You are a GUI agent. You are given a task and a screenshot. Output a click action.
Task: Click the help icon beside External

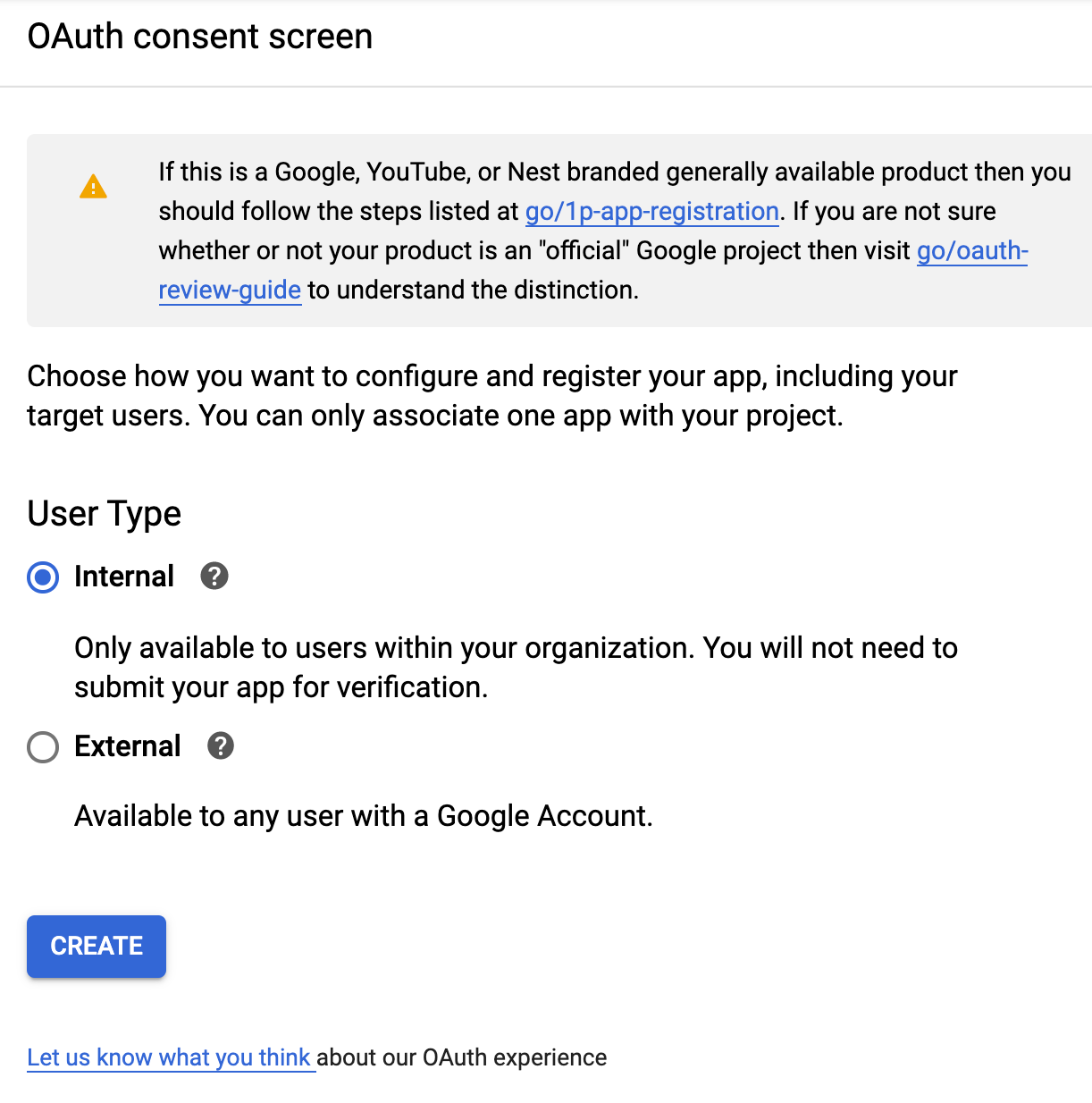[x=221, y=745]
